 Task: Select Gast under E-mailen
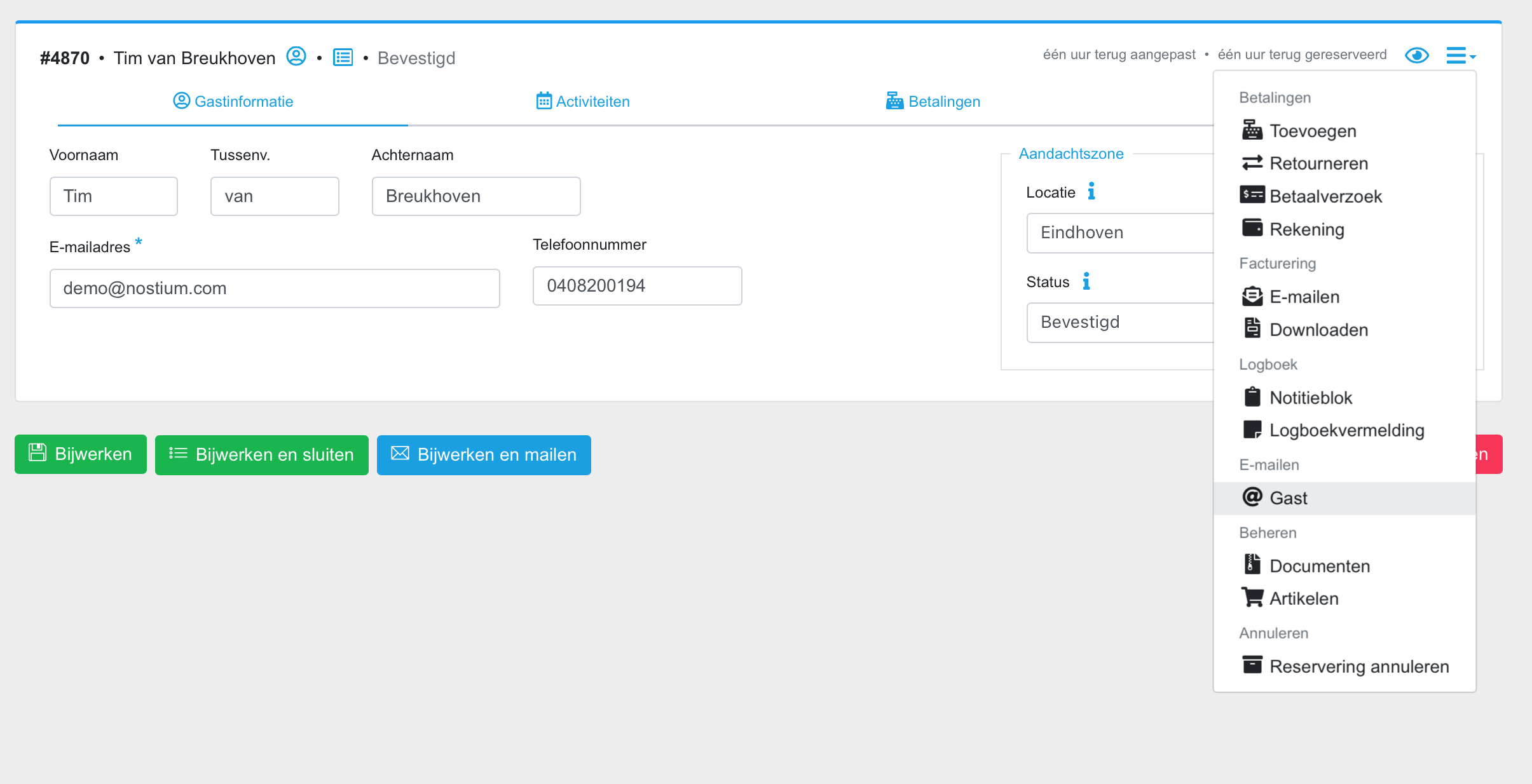coord(1288,498)
